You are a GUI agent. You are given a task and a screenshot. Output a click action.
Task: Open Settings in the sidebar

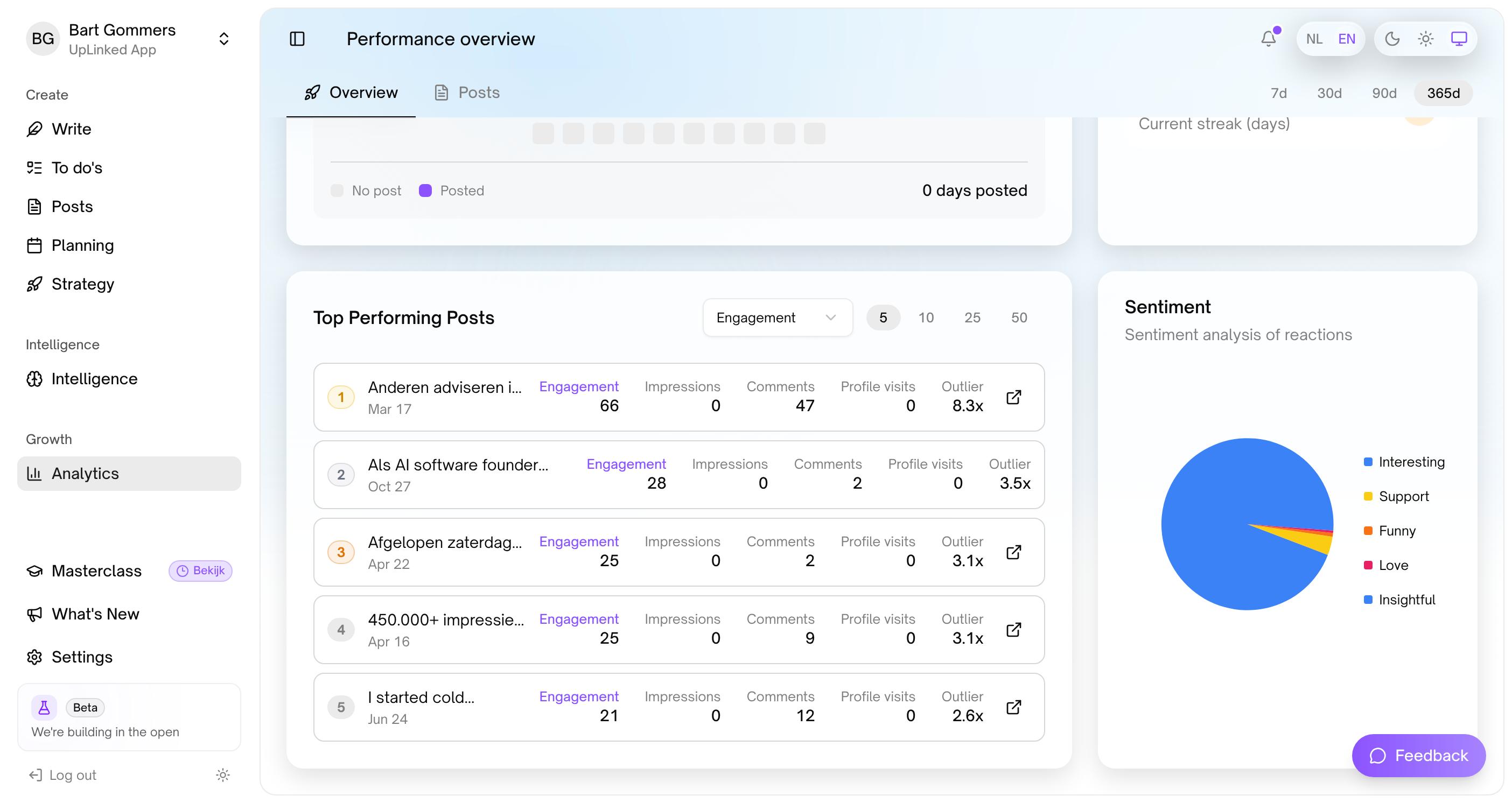pos(129,657)
